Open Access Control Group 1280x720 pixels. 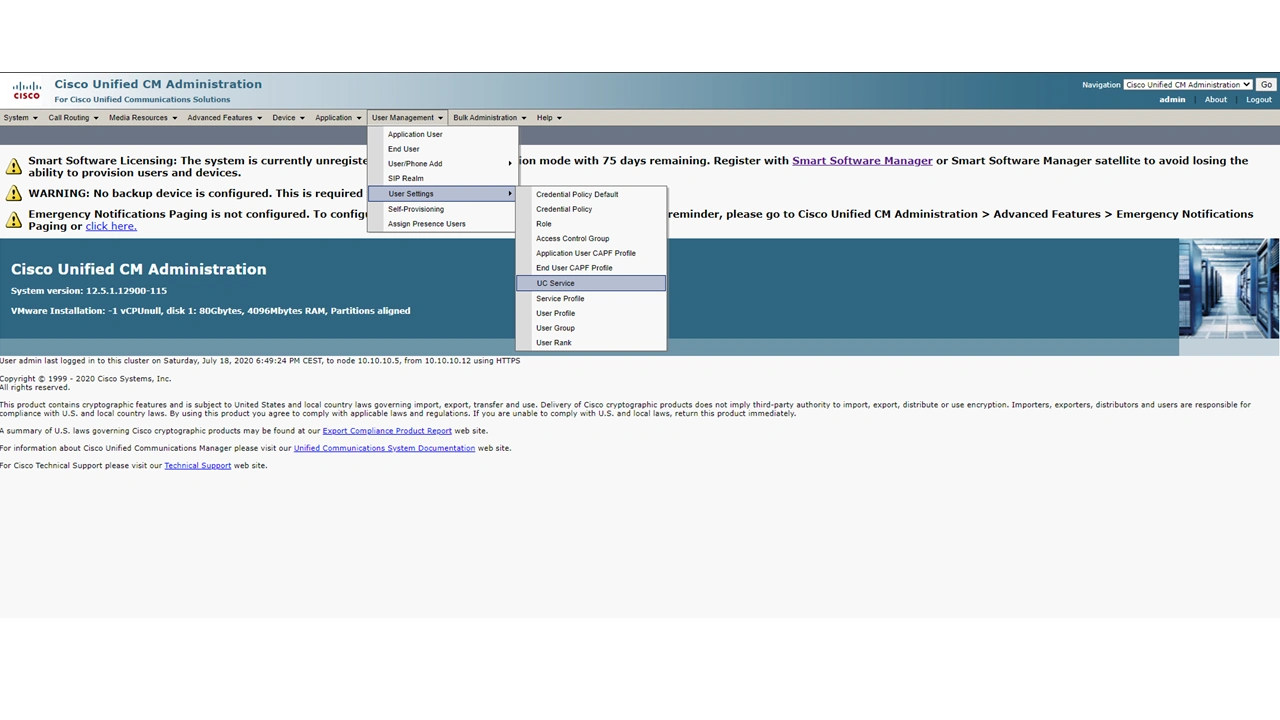pos(591,239)
